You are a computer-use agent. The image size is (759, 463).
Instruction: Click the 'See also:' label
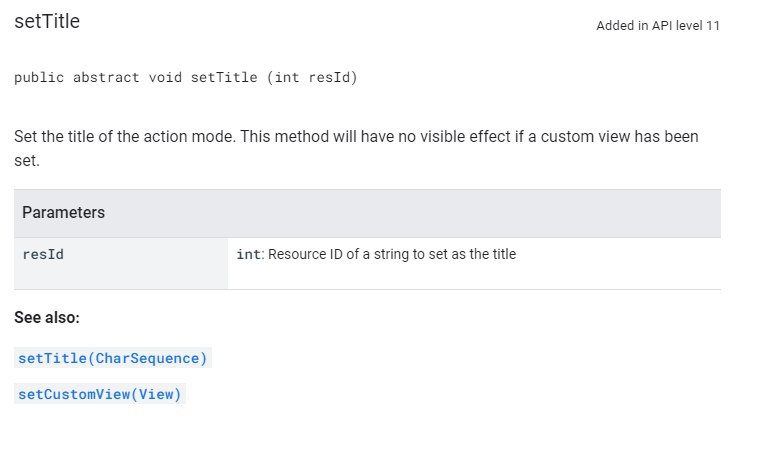point(47,317)
